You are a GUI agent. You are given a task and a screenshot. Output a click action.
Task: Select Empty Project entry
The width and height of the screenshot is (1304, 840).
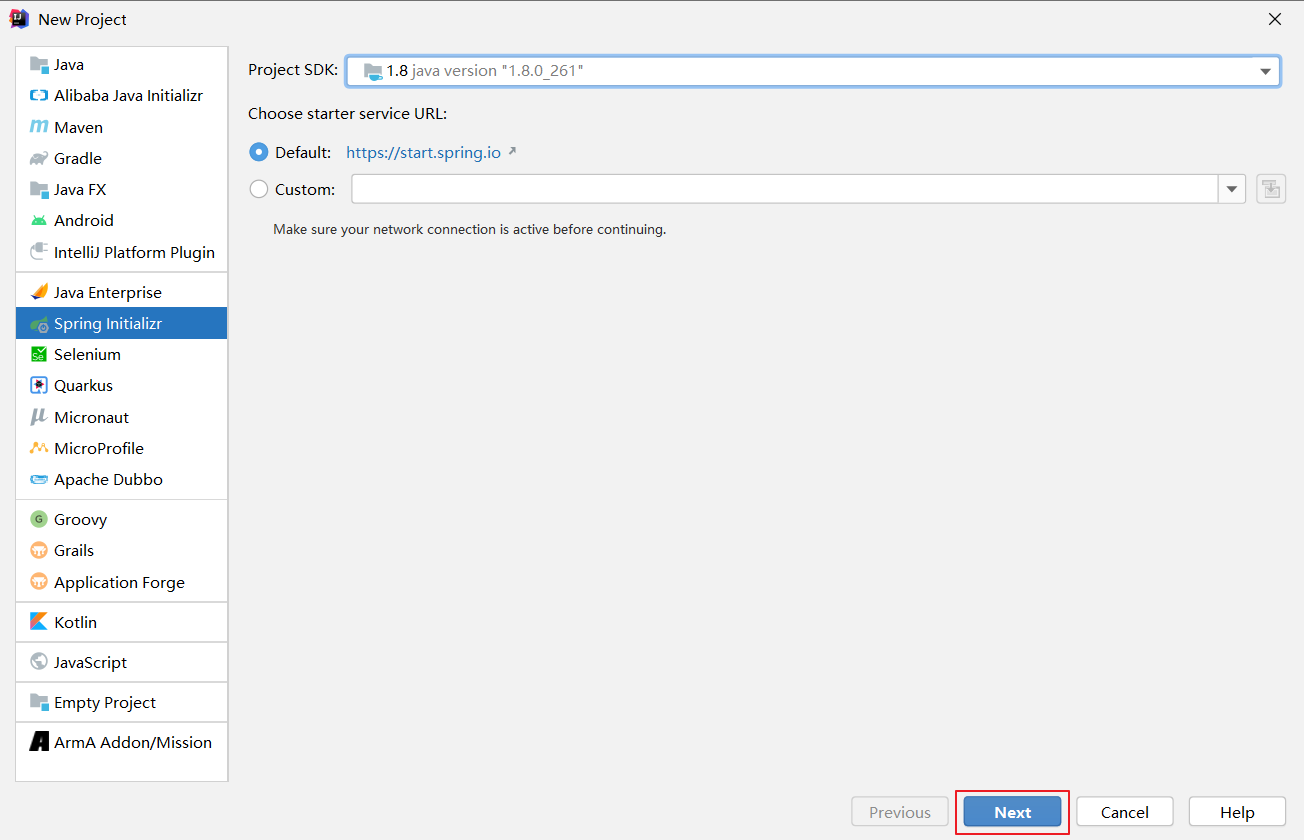[x=122, y=702]
